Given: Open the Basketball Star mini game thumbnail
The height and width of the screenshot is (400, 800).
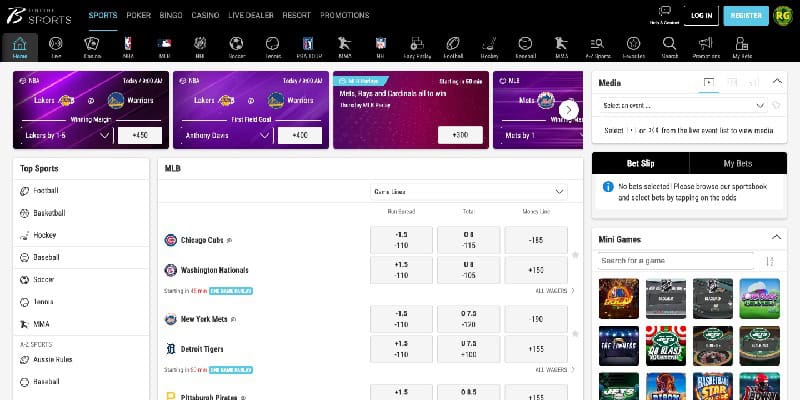Looking at the screenshot, I should [713, 386].
